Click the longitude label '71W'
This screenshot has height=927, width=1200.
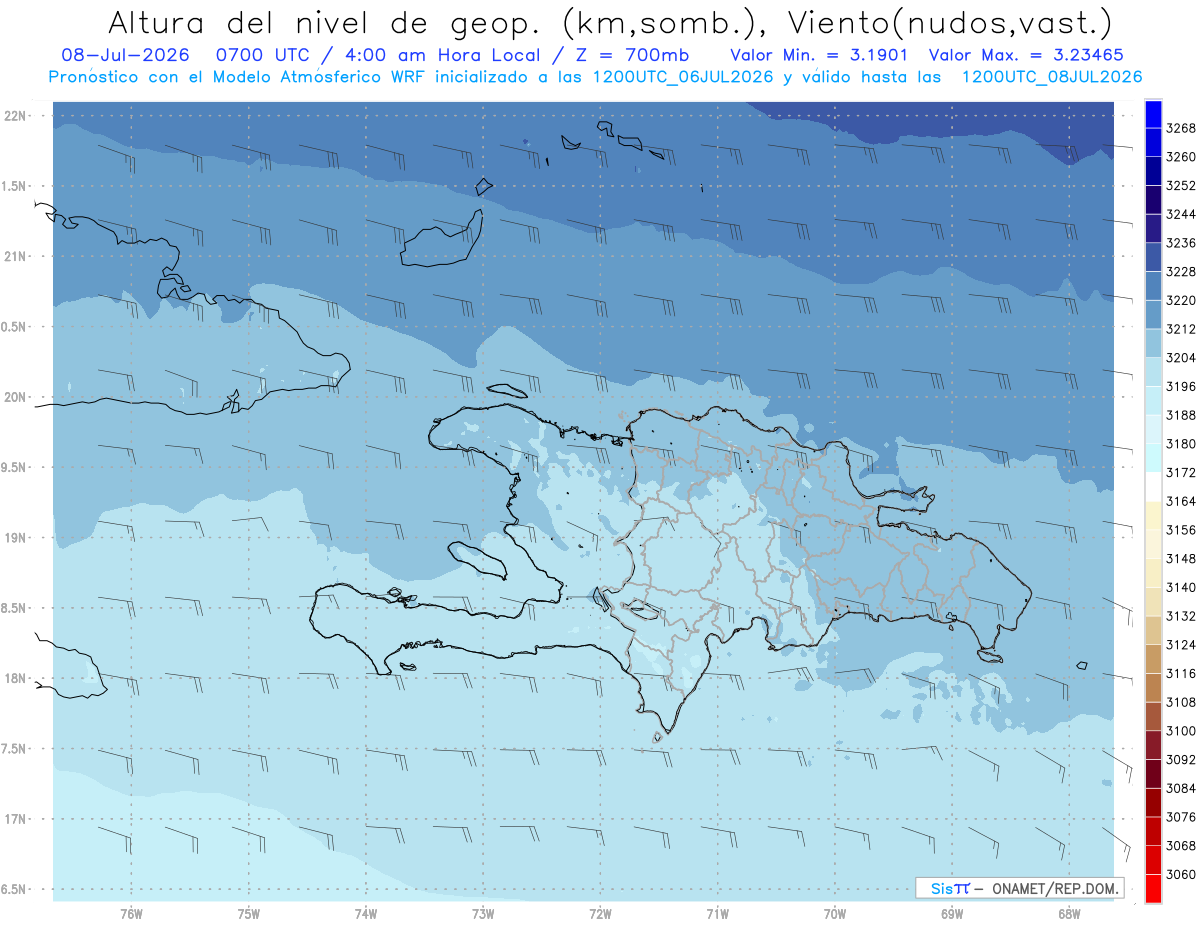click(x=717, y=913)
